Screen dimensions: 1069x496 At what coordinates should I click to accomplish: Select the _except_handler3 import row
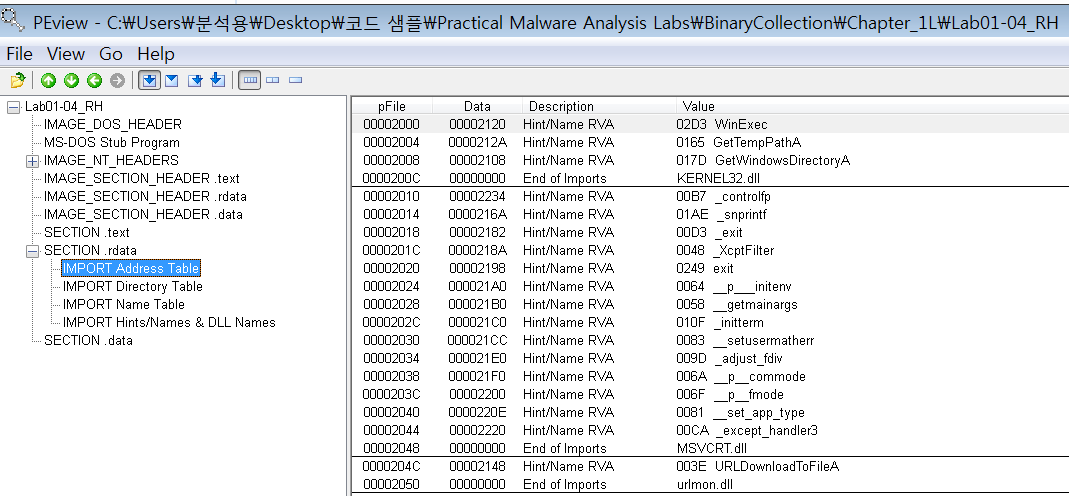pos(710,431)
